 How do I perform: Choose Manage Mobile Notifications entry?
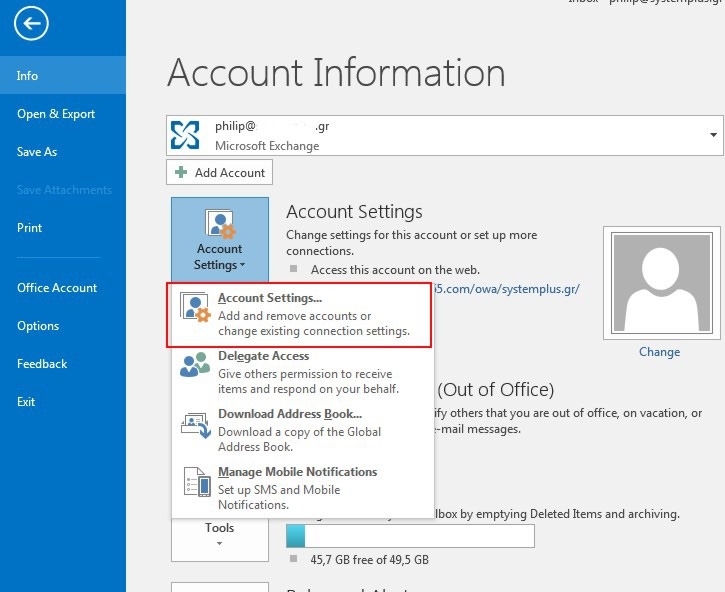[x=303, y=488]
